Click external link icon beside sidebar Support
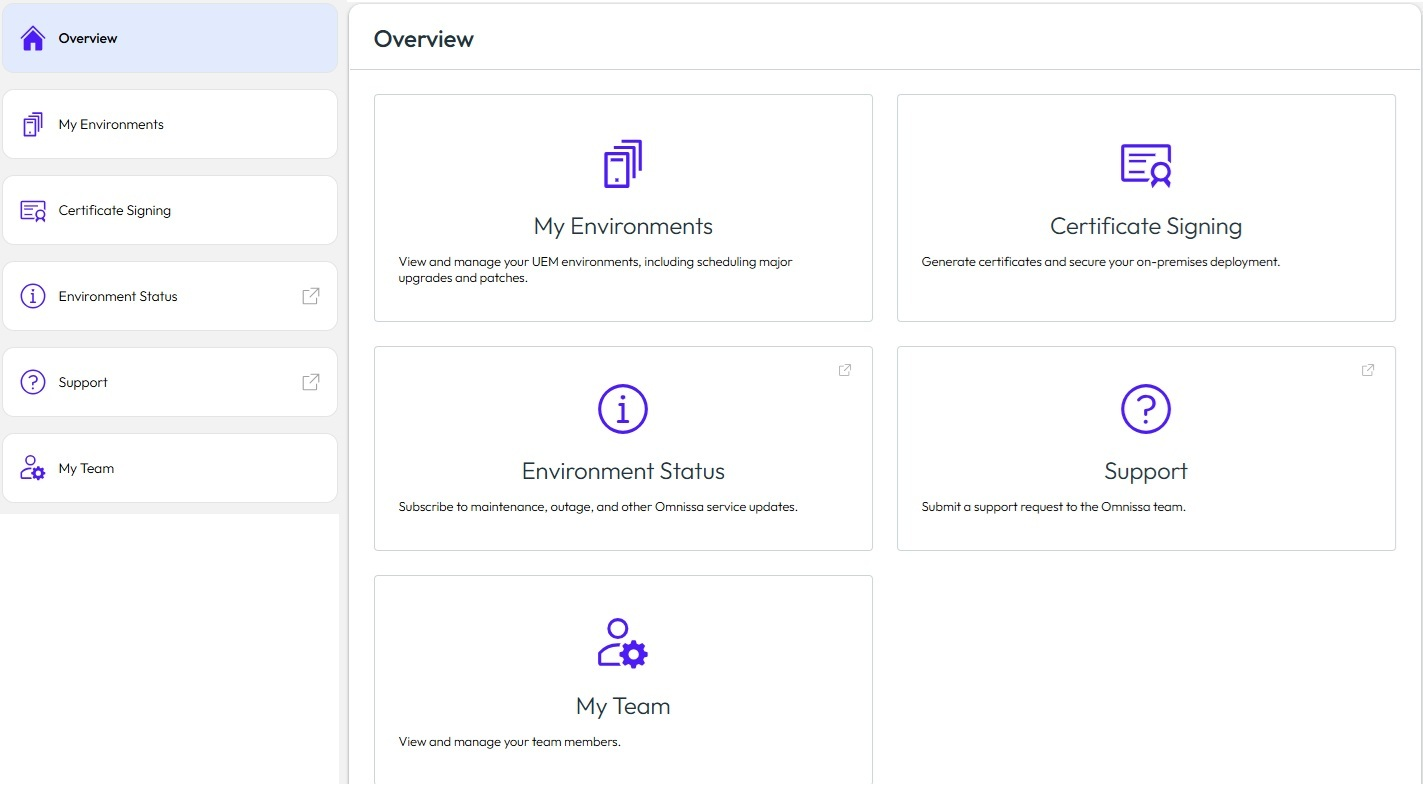 (x=311, y=382)
